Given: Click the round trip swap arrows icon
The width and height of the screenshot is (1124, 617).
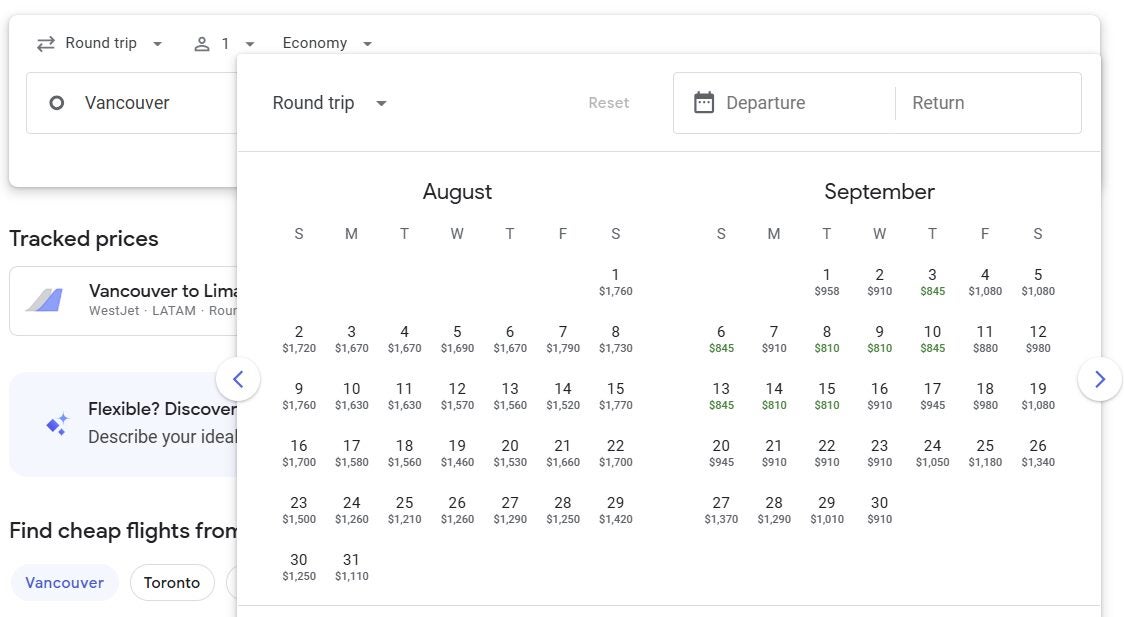Looking at the screenshot, I should coord(45,44).
